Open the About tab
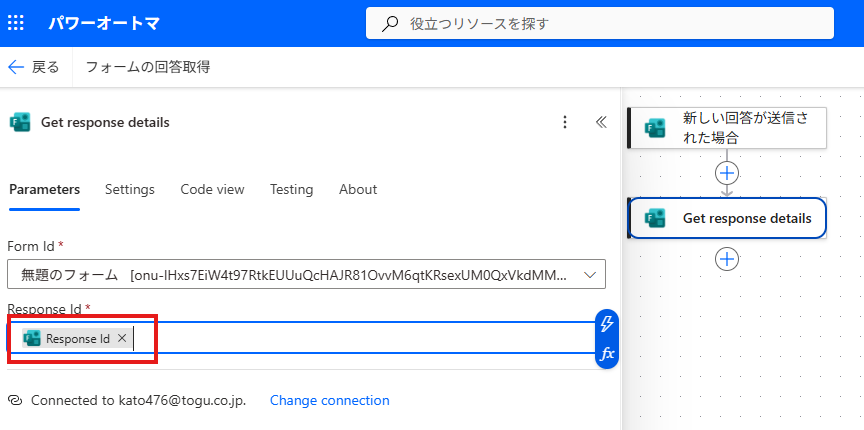Screen dimensions: 864x430 [x=358, y=190]
